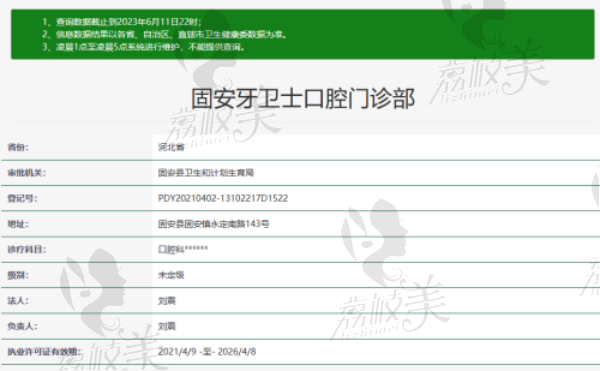
Task: Click the 诊疗科目 label
Action: [x=26, y=249]
